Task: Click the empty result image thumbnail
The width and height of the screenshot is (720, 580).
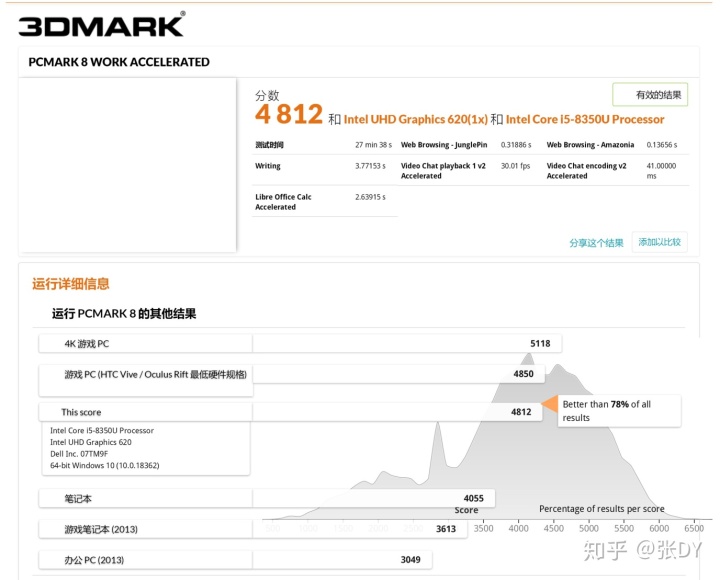Action: (x=127, y=165)
